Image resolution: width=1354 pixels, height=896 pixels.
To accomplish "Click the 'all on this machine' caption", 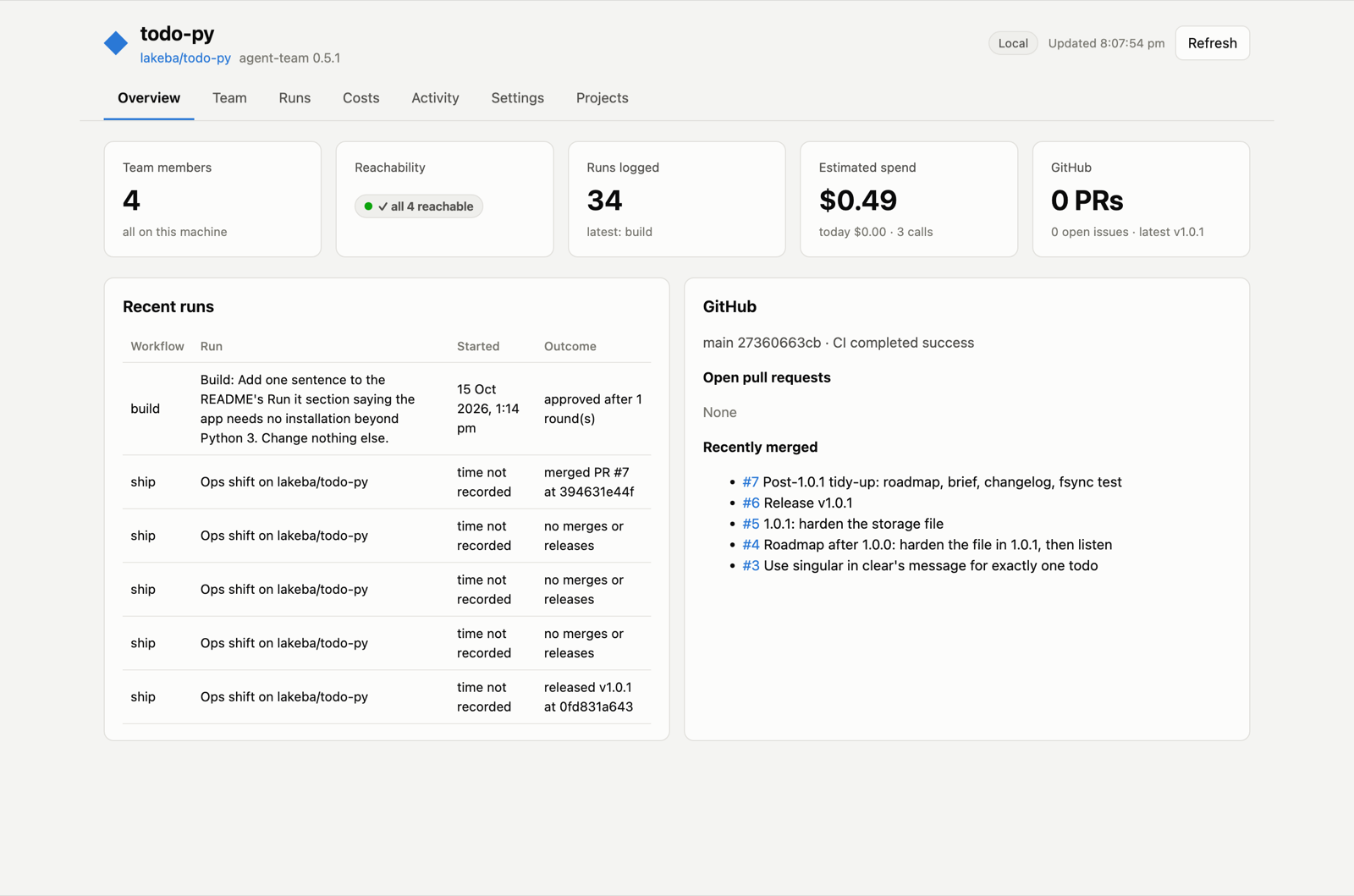I will coord(174,232).
